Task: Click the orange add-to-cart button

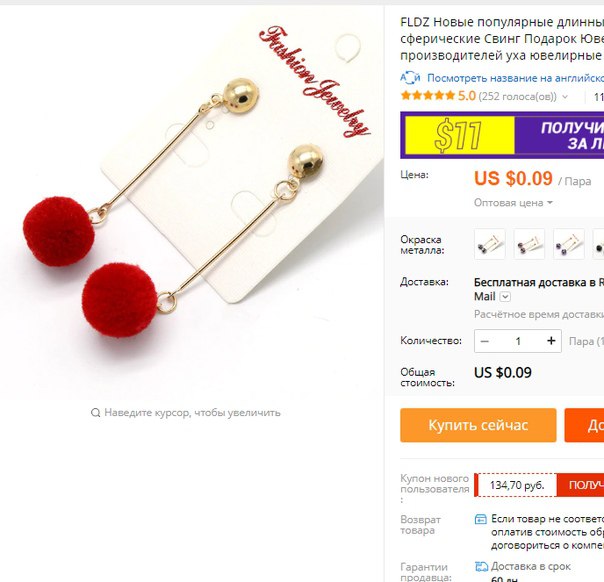Action: (584, 425)
